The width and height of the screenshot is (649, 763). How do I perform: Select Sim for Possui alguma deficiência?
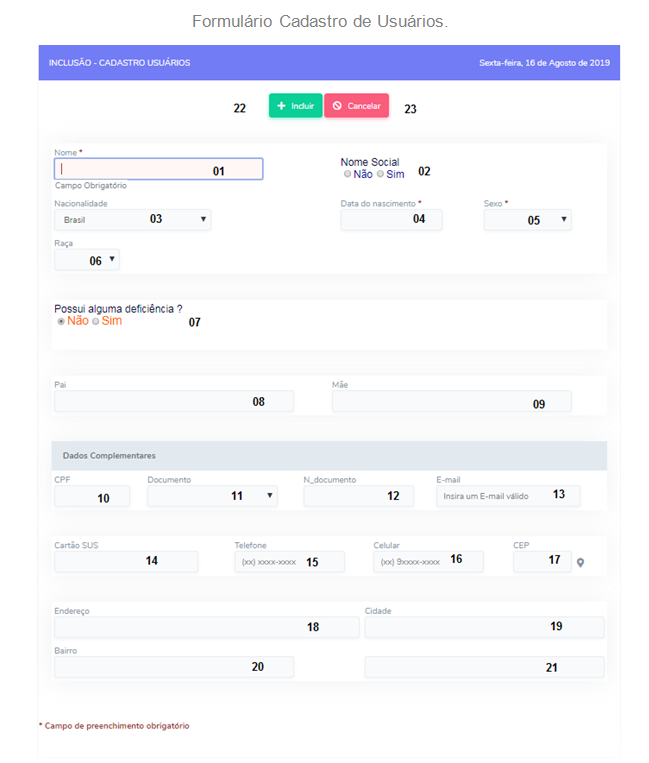pos(96,321)
